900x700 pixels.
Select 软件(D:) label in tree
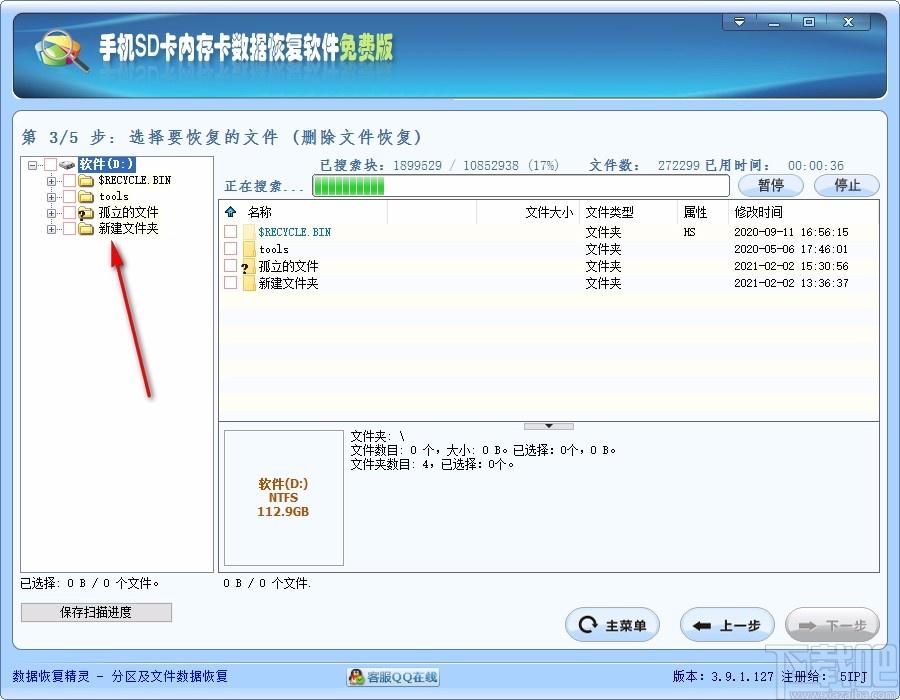107,165
